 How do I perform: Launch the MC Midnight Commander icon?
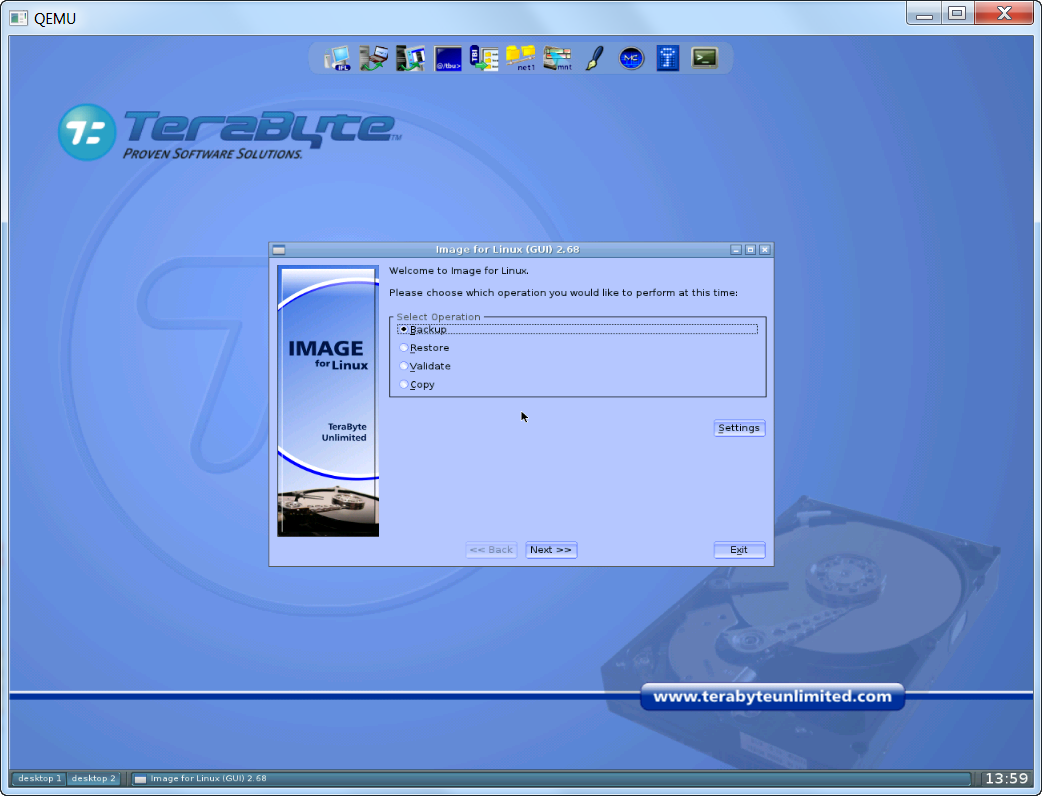(x=631, y=58)
